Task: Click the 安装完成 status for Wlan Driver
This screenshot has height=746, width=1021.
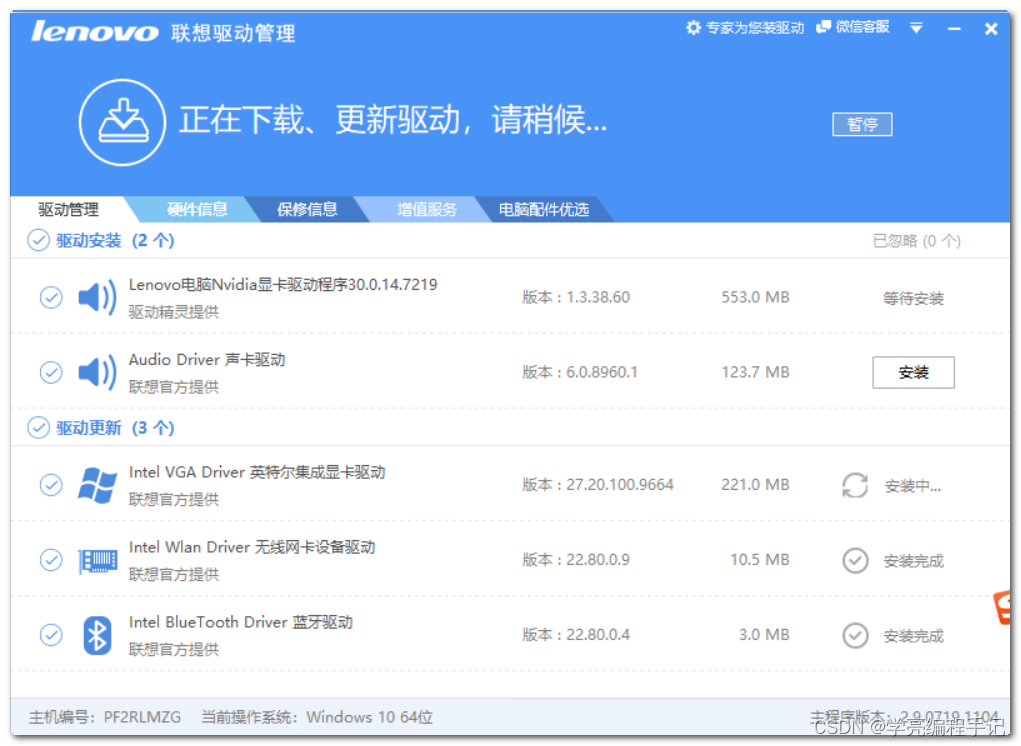Action: click(914, 561)
